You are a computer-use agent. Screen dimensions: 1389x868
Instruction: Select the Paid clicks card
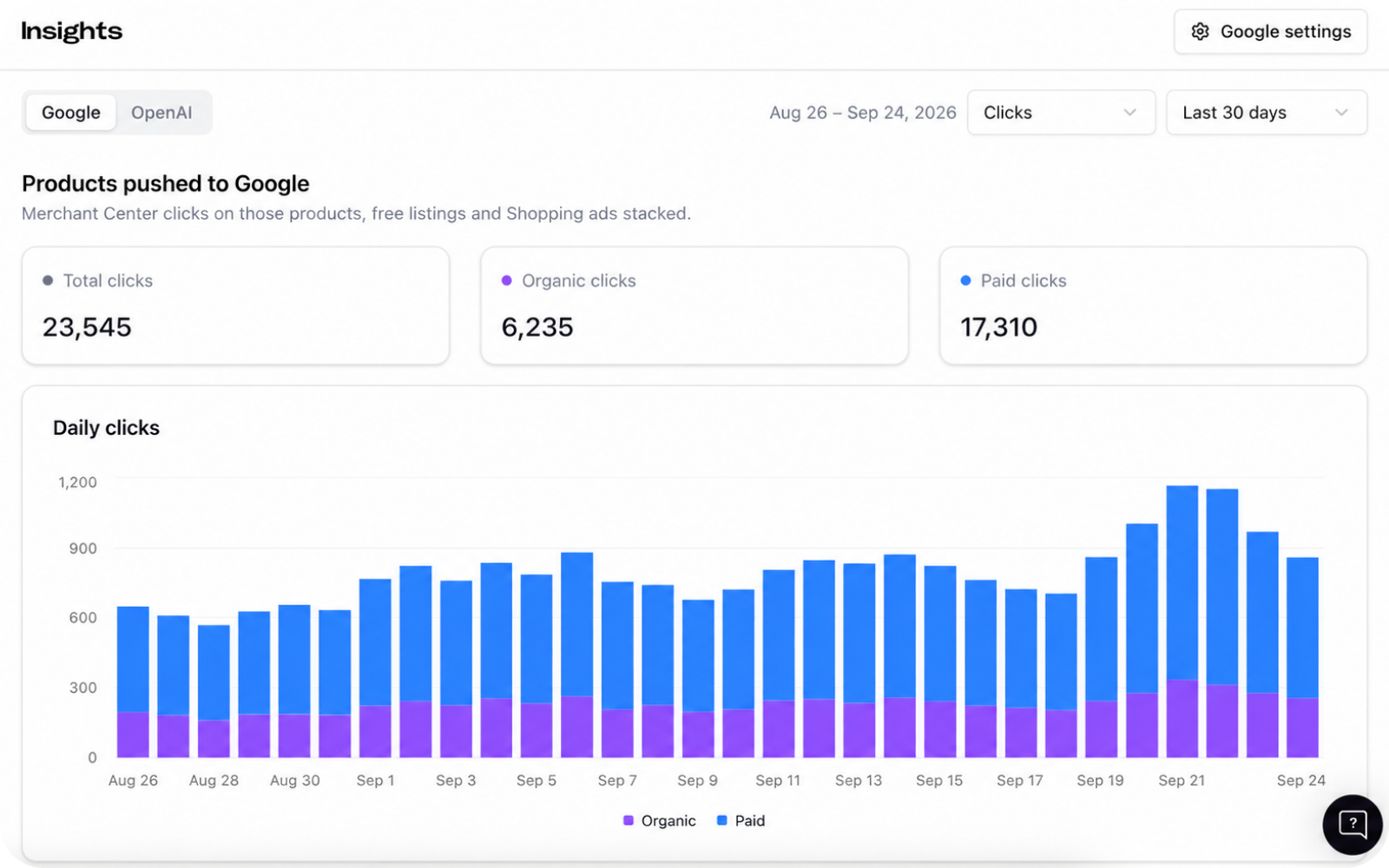tap(1153, 306)
